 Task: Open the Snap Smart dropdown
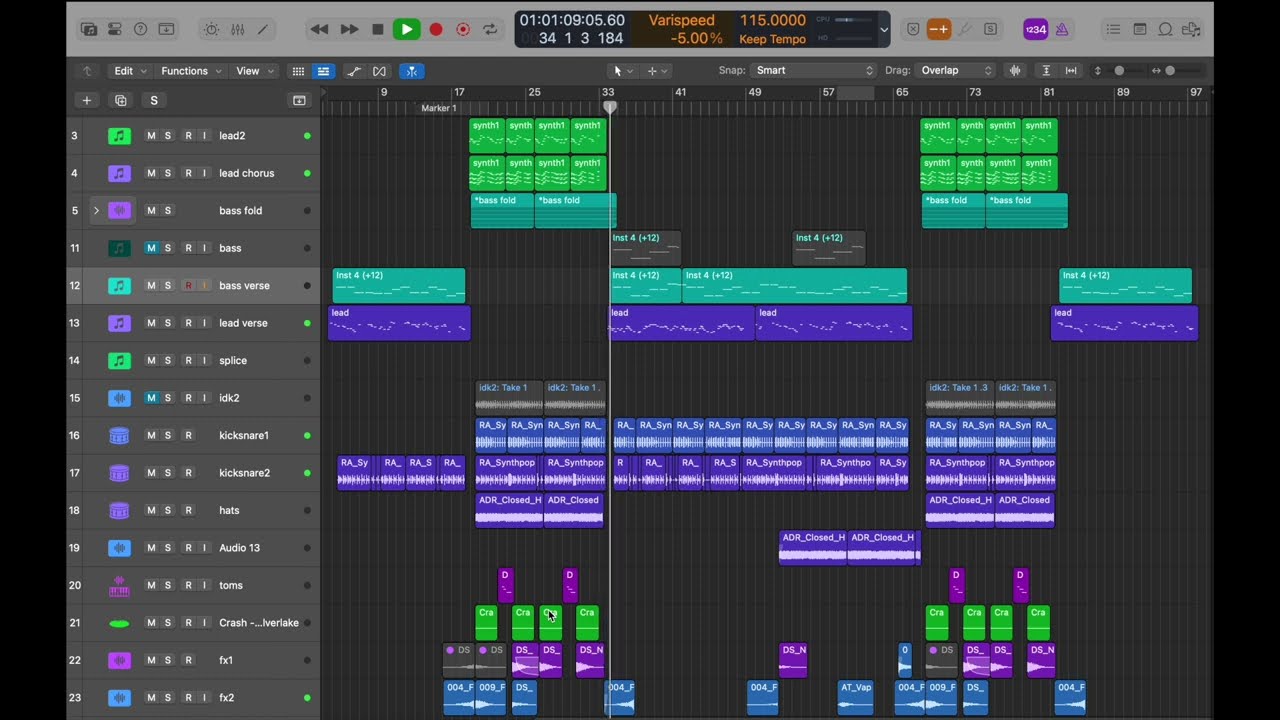click(x=815, y=70)
